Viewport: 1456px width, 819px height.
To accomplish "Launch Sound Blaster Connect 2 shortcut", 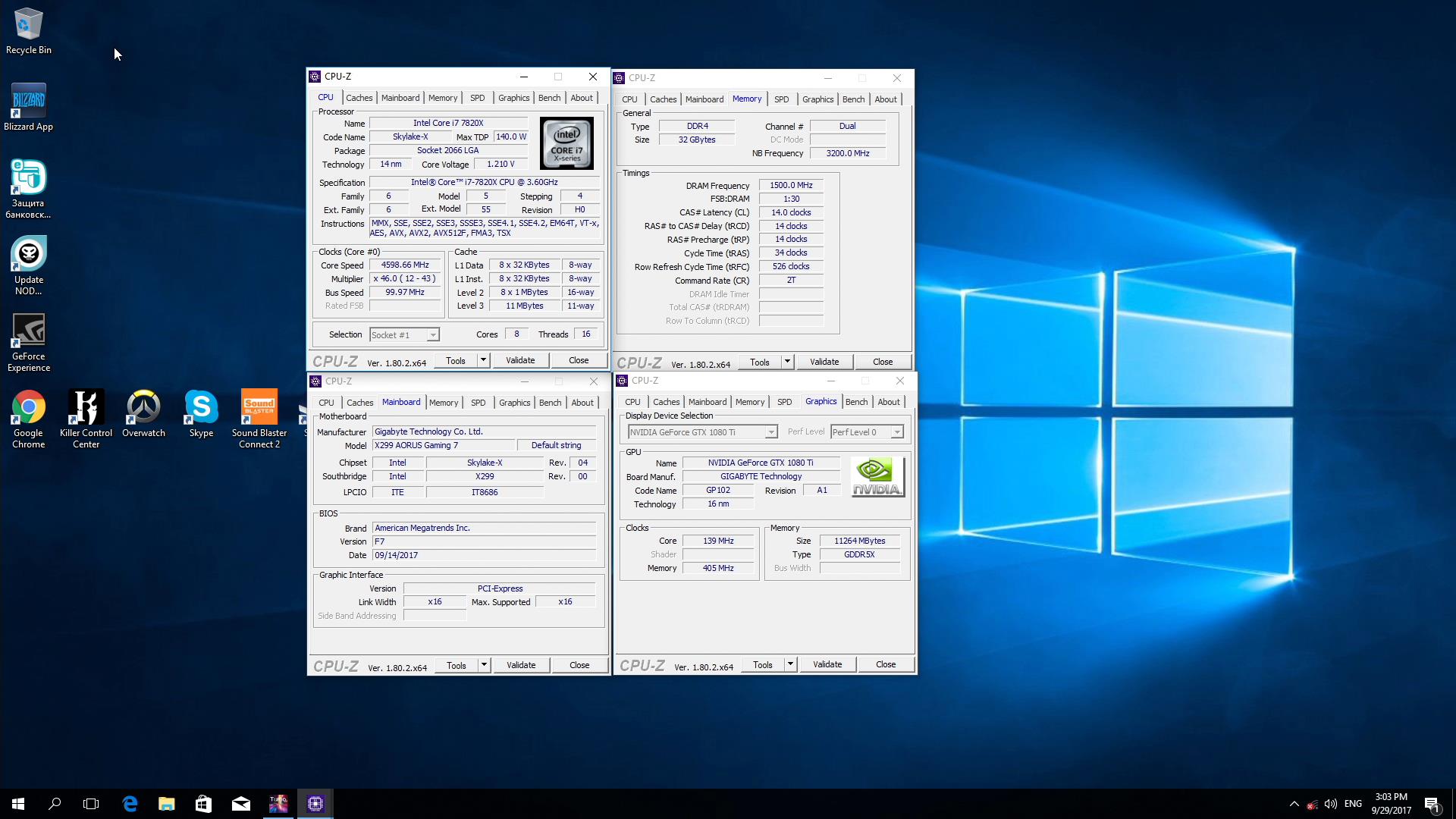I will pos(259,419).
